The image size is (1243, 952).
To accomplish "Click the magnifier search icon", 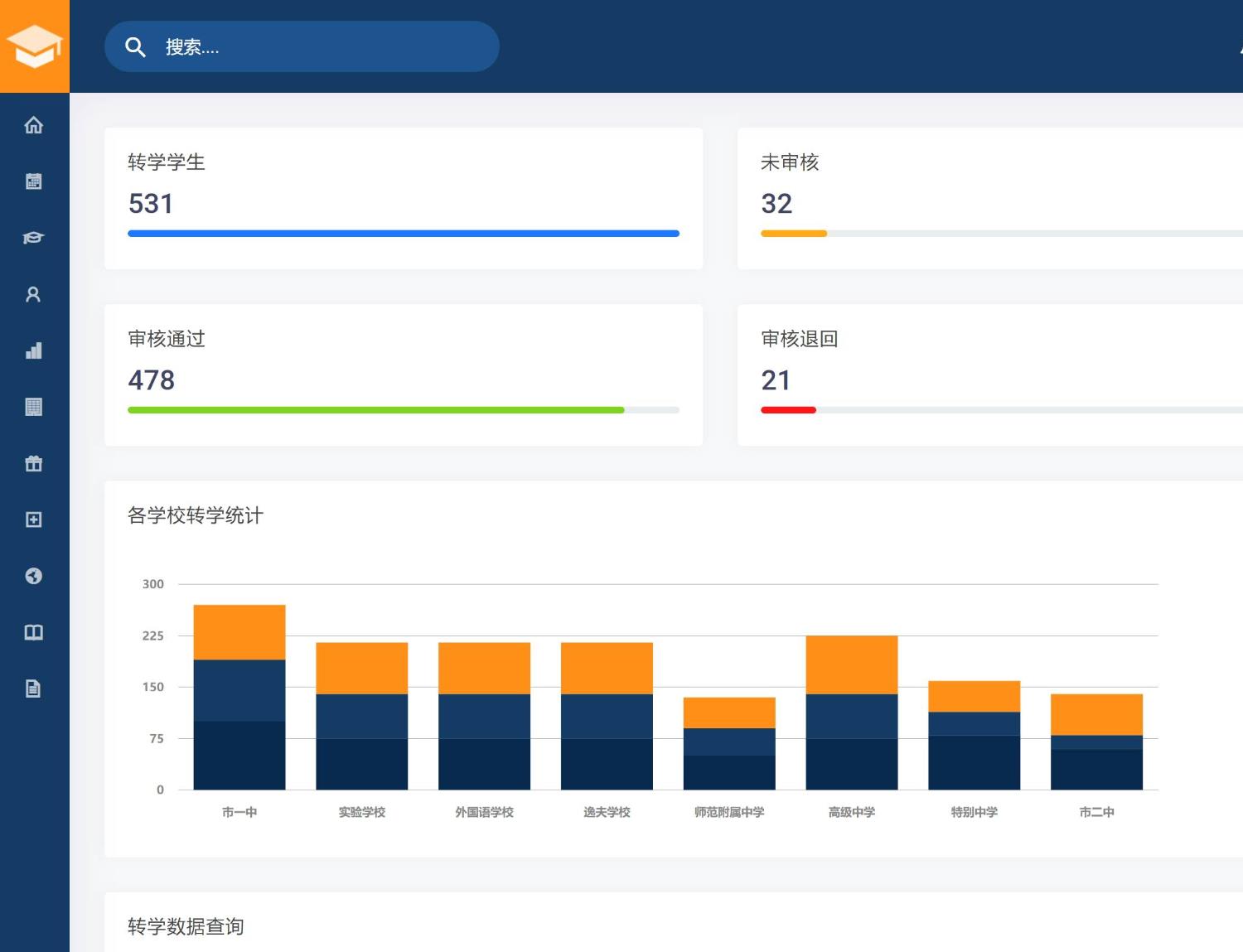I will click(135, 47).
